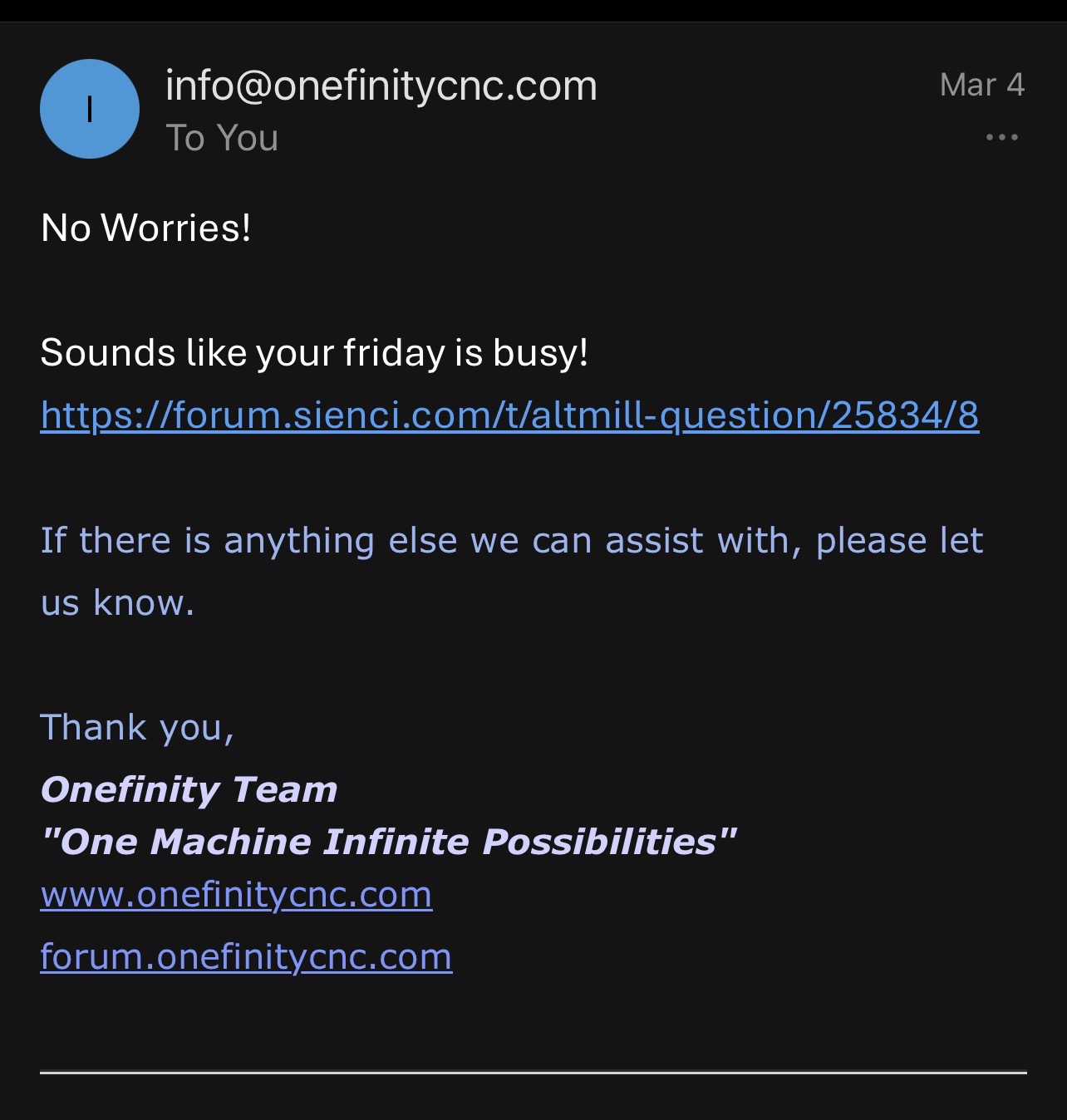Expand the "To You" recipient details
The image size is (1067, 1120).
tap(222, 138)
